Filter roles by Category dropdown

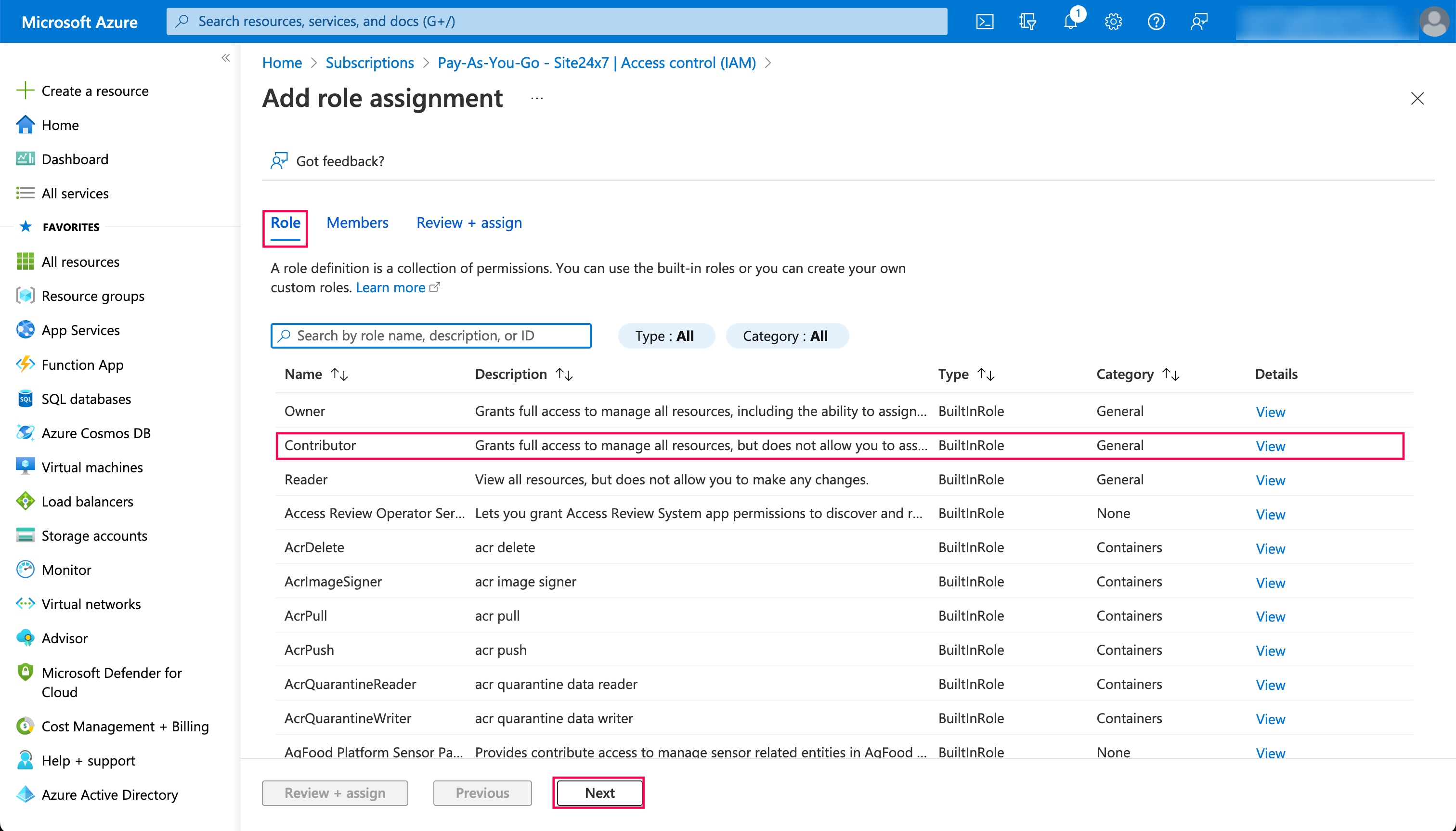(x=785, y=336)
